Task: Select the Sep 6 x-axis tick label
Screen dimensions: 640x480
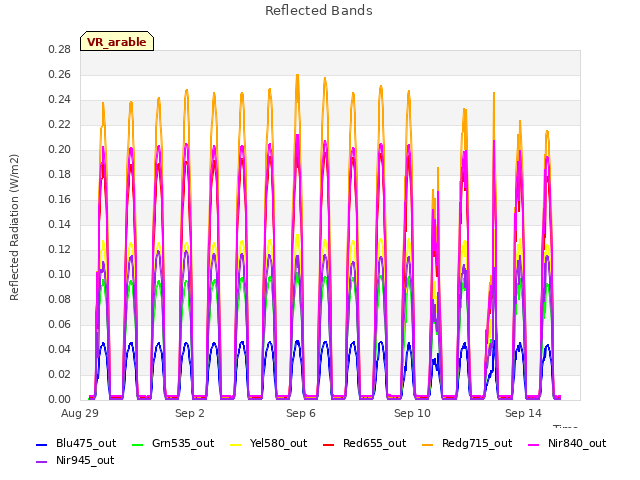Action: point(301,413)
